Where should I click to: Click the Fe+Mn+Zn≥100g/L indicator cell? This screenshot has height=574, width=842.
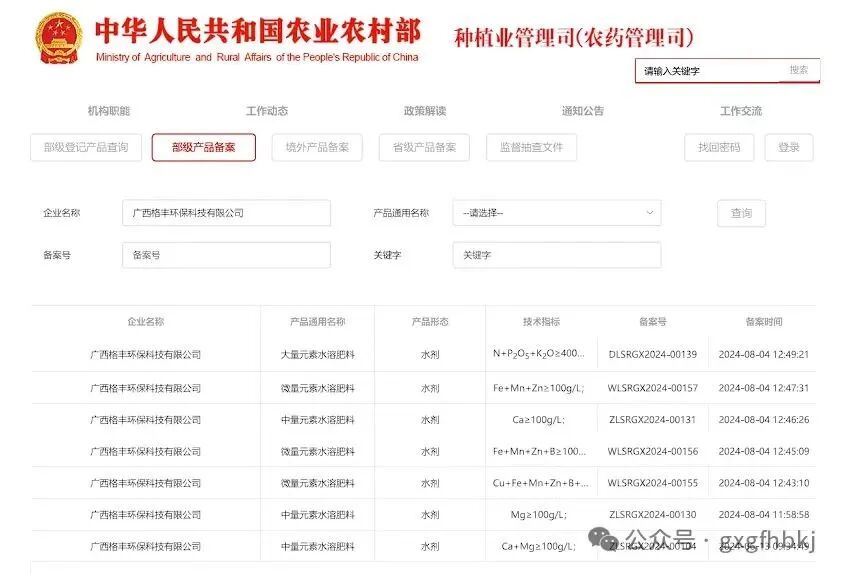click(539, 388)
